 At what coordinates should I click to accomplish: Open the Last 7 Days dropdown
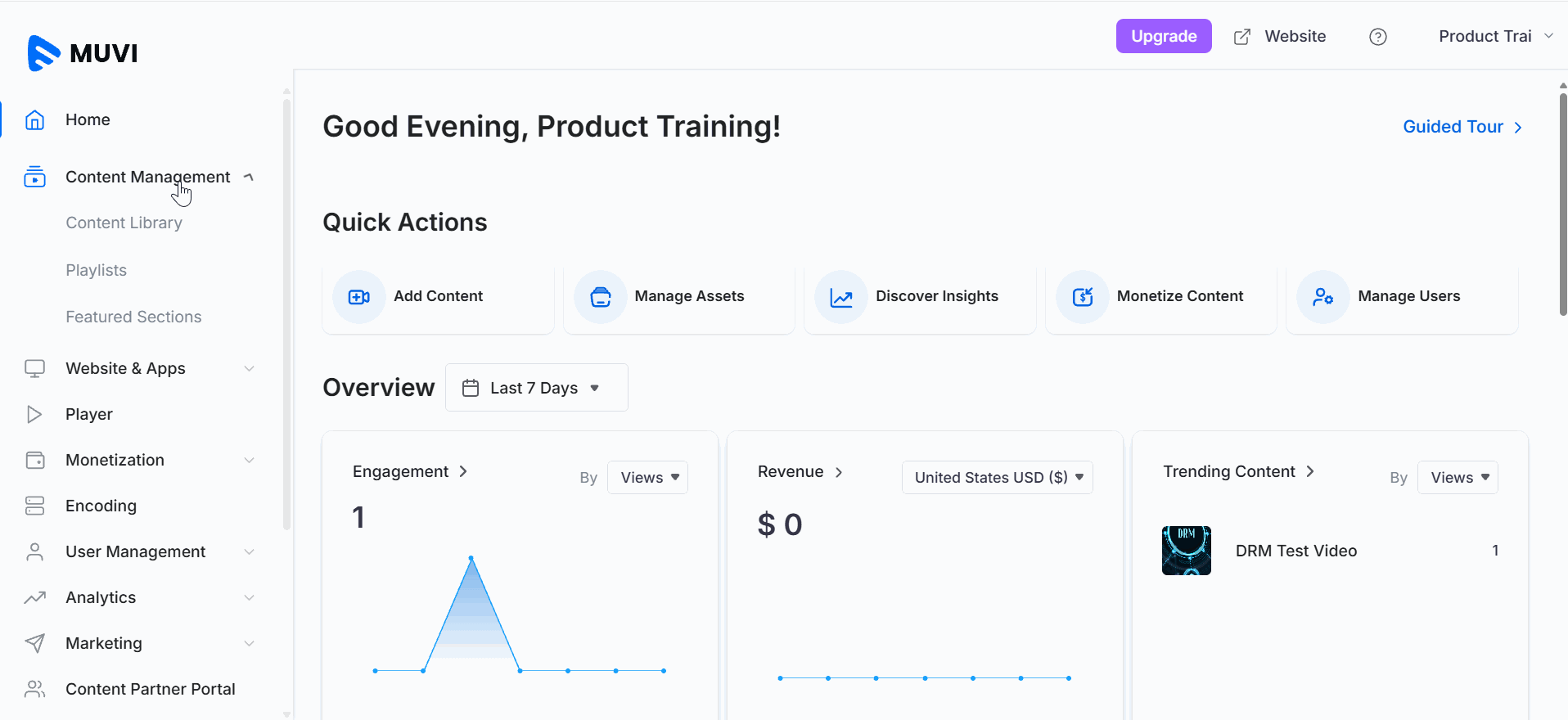pos(536,388)
